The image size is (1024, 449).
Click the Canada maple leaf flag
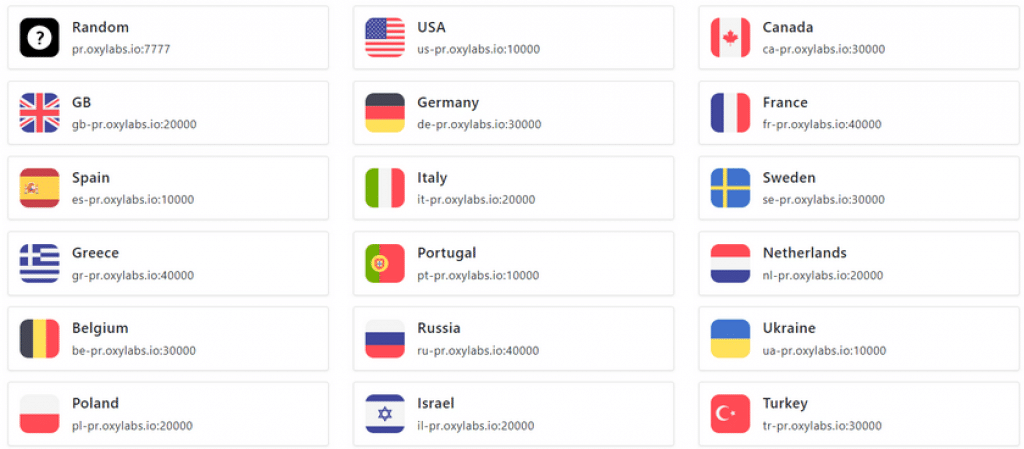coord(730,38)
